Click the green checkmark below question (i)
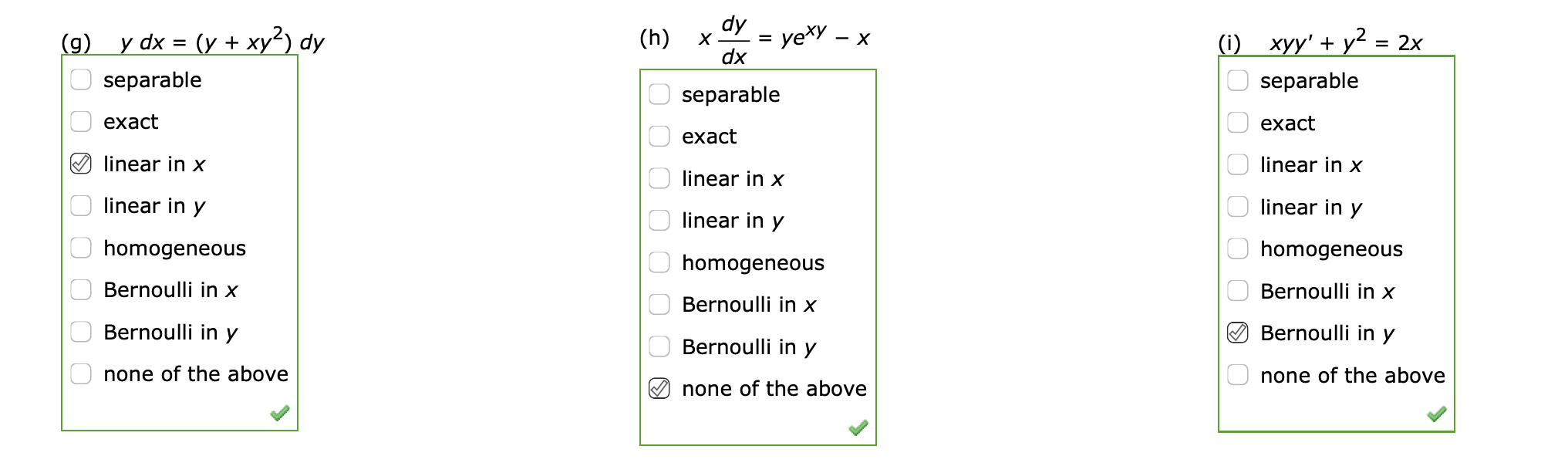1568x473 pixels. (x=1438, y=414)
